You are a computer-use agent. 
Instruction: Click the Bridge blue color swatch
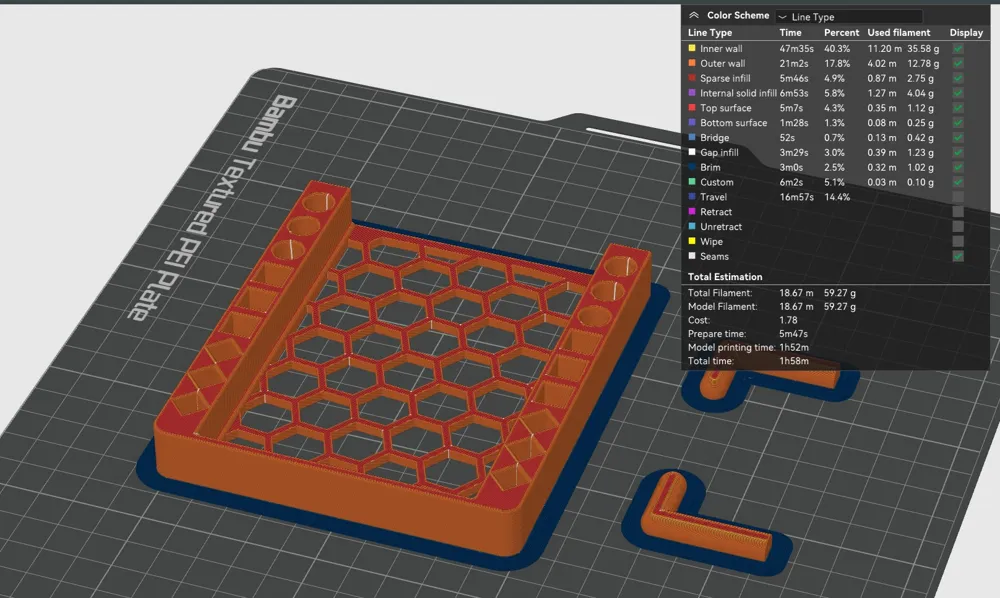click(x=692, y=137)
